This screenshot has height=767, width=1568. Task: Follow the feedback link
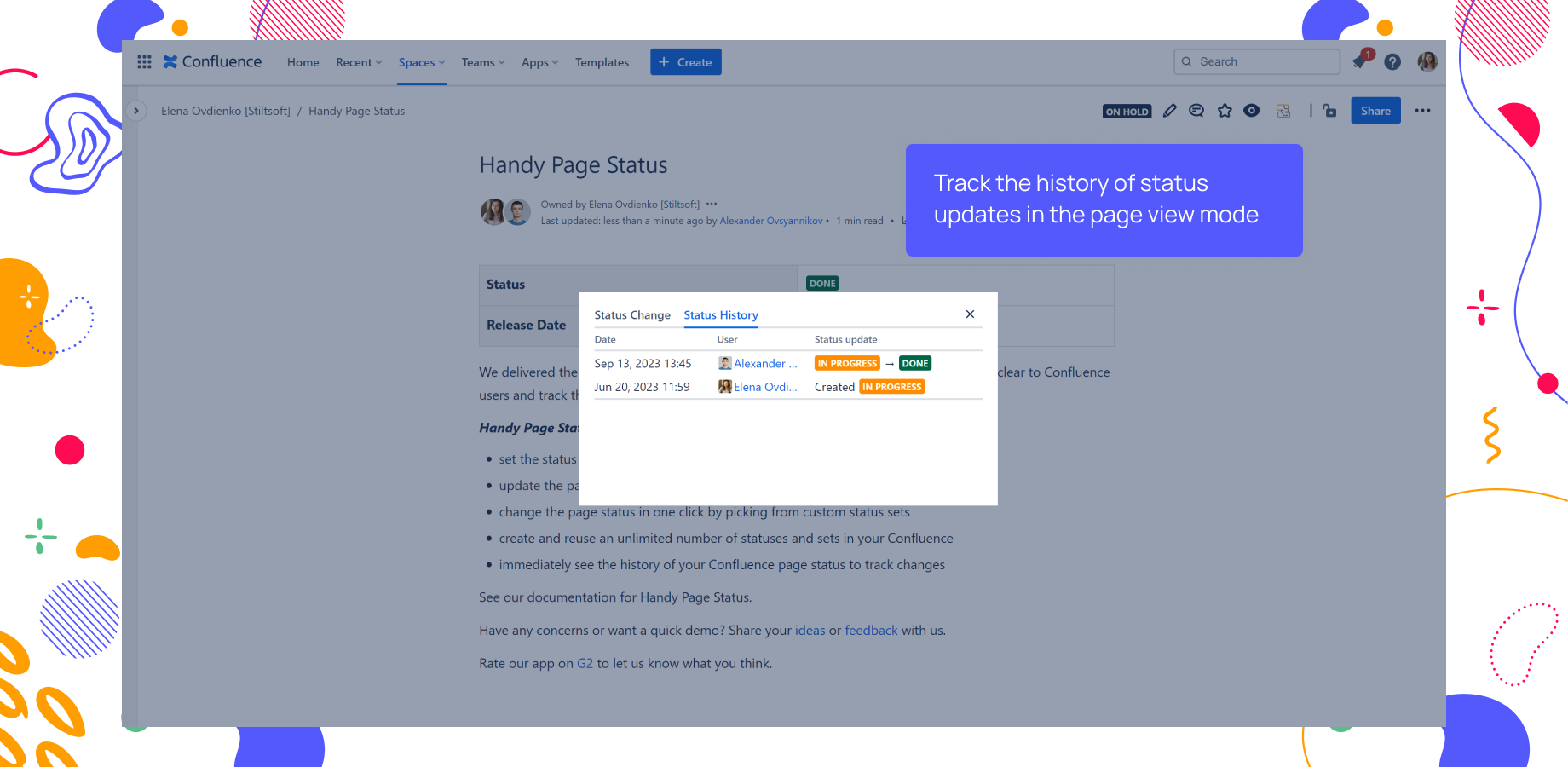tap(871, 631)
